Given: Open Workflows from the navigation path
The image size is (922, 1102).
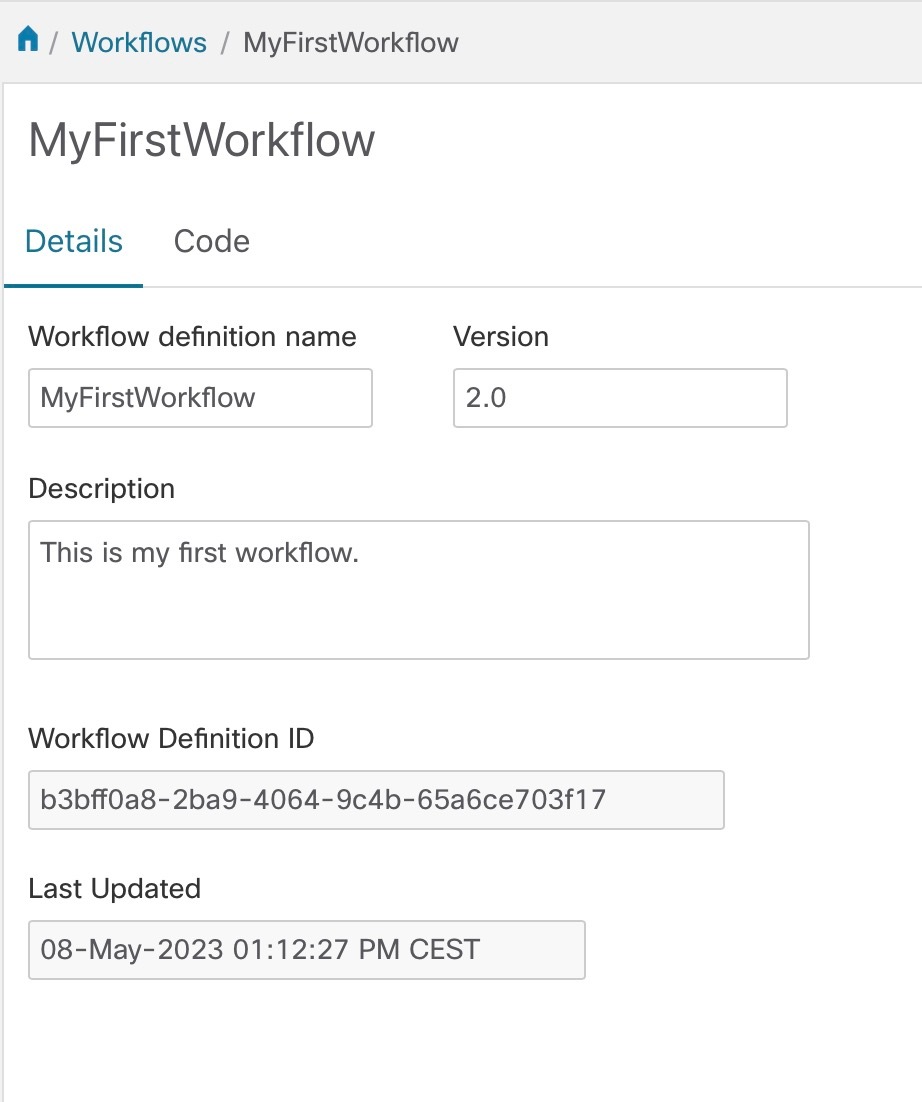Looking at the screenshot, I should [x=139, y=42].
